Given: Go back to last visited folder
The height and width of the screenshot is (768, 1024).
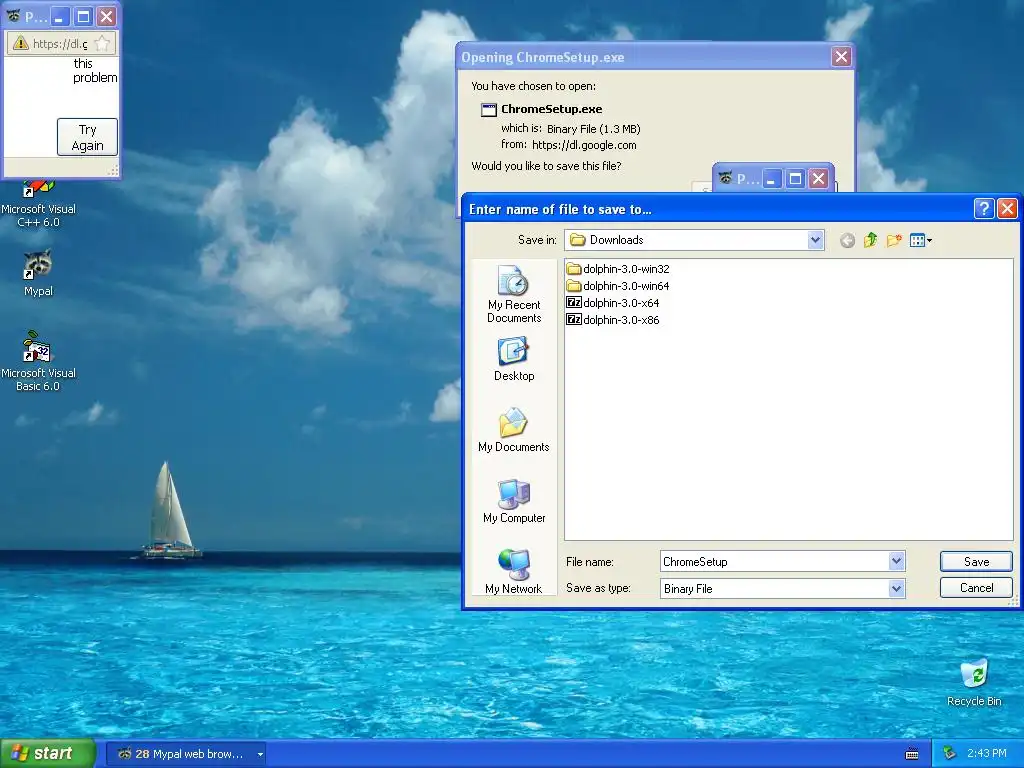Looking at the screenshot, I should coord(847,240).
